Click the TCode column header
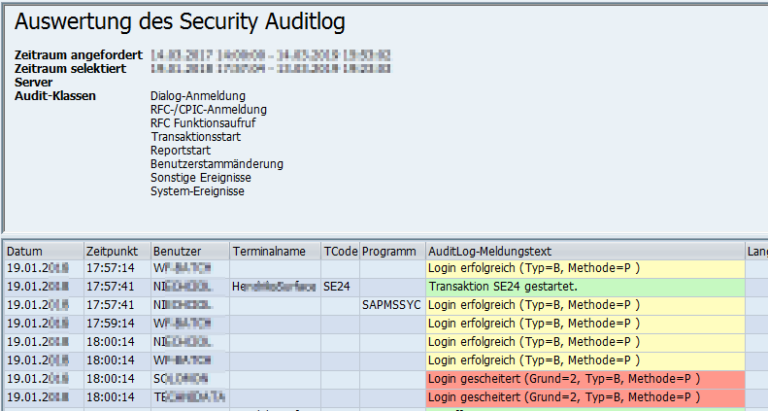This screenshot has height=411, width=768. coord(340,251)
